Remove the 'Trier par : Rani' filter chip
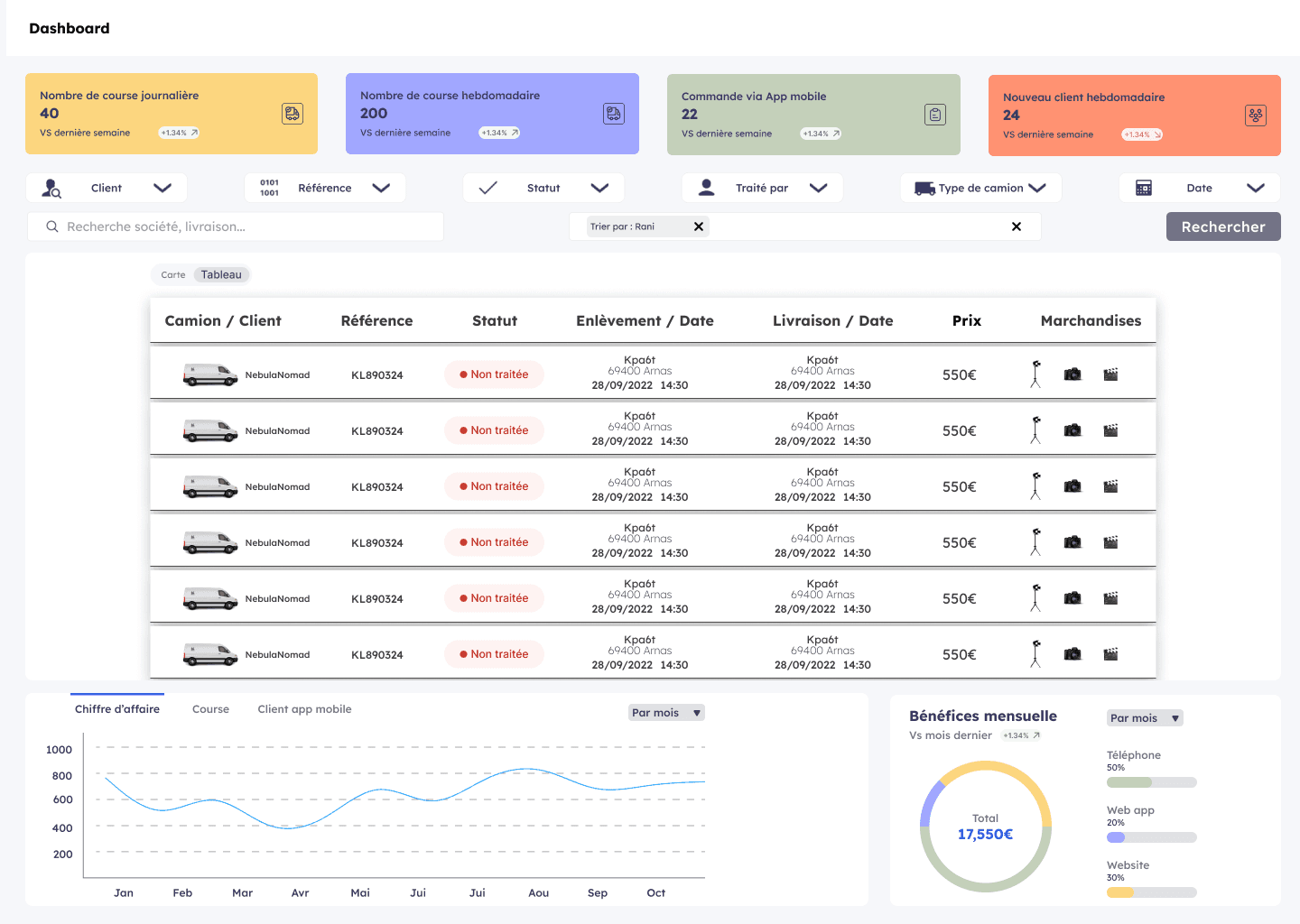The width and height of the screenshot is (1300, 924). (698, 226)
